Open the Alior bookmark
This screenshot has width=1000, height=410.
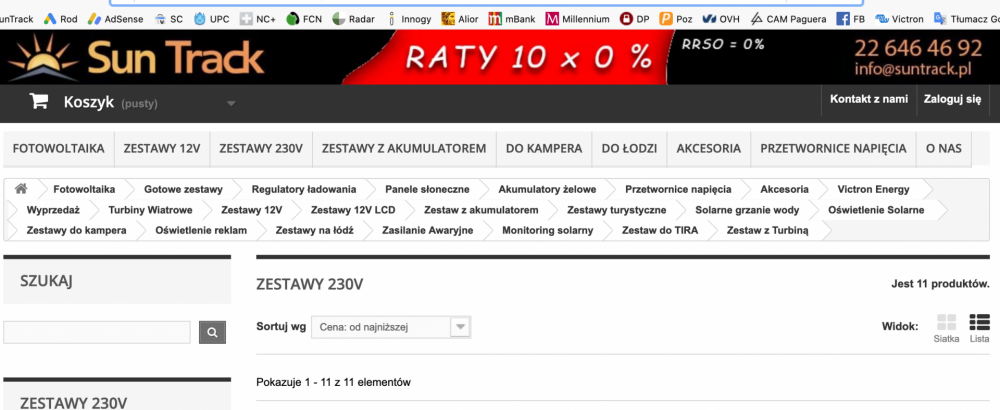(x=460, y=19)
